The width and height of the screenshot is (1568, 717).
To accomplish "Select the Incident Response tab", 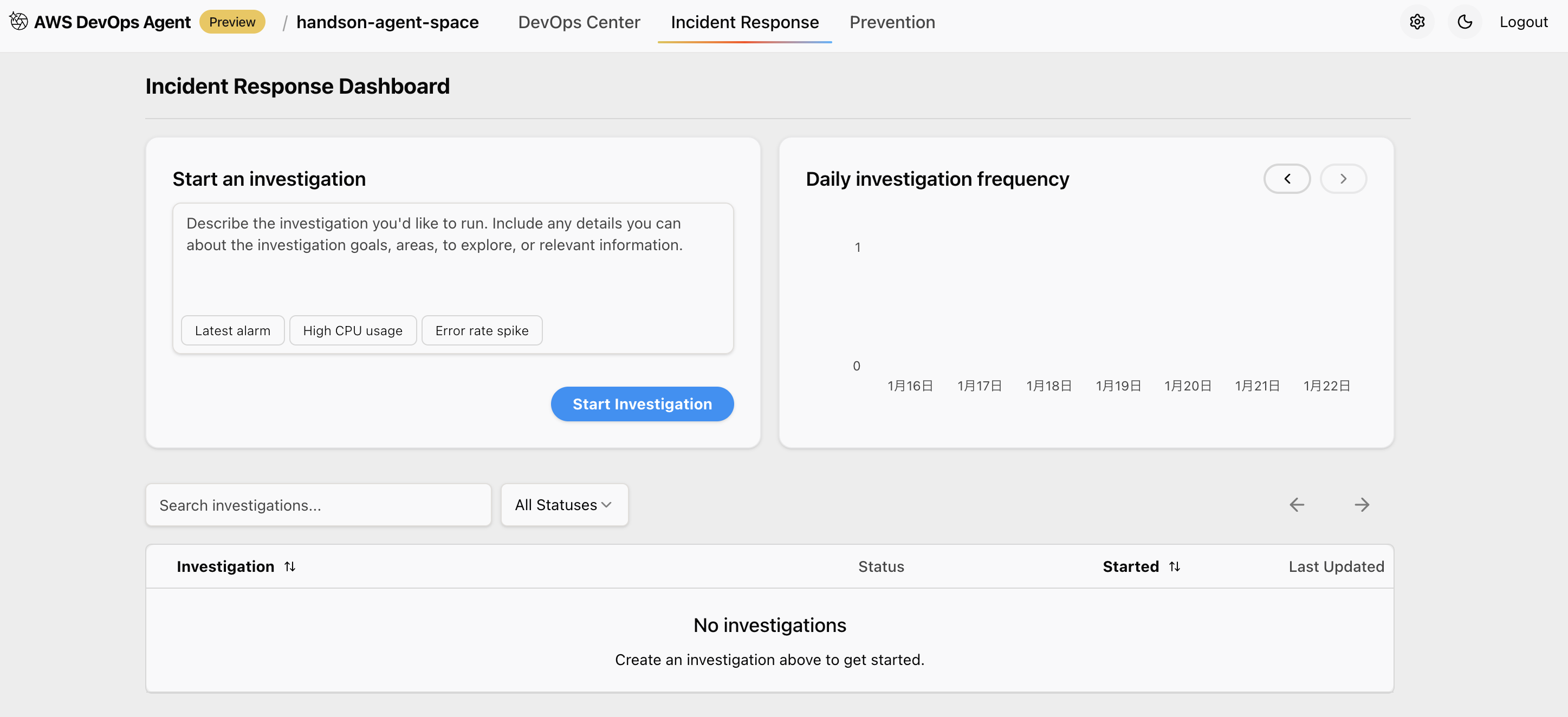I will pyautogui.click(x=744, y=23).
